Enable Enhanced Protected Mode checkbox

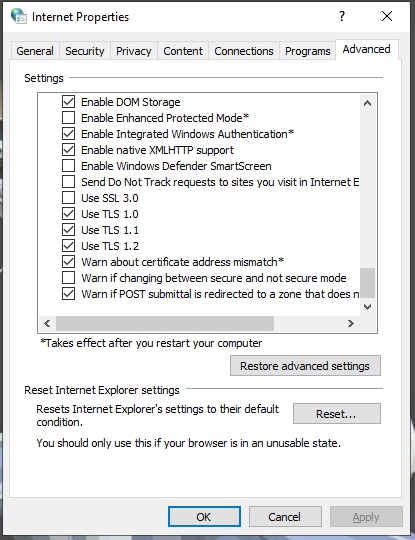tap(68, 118)
